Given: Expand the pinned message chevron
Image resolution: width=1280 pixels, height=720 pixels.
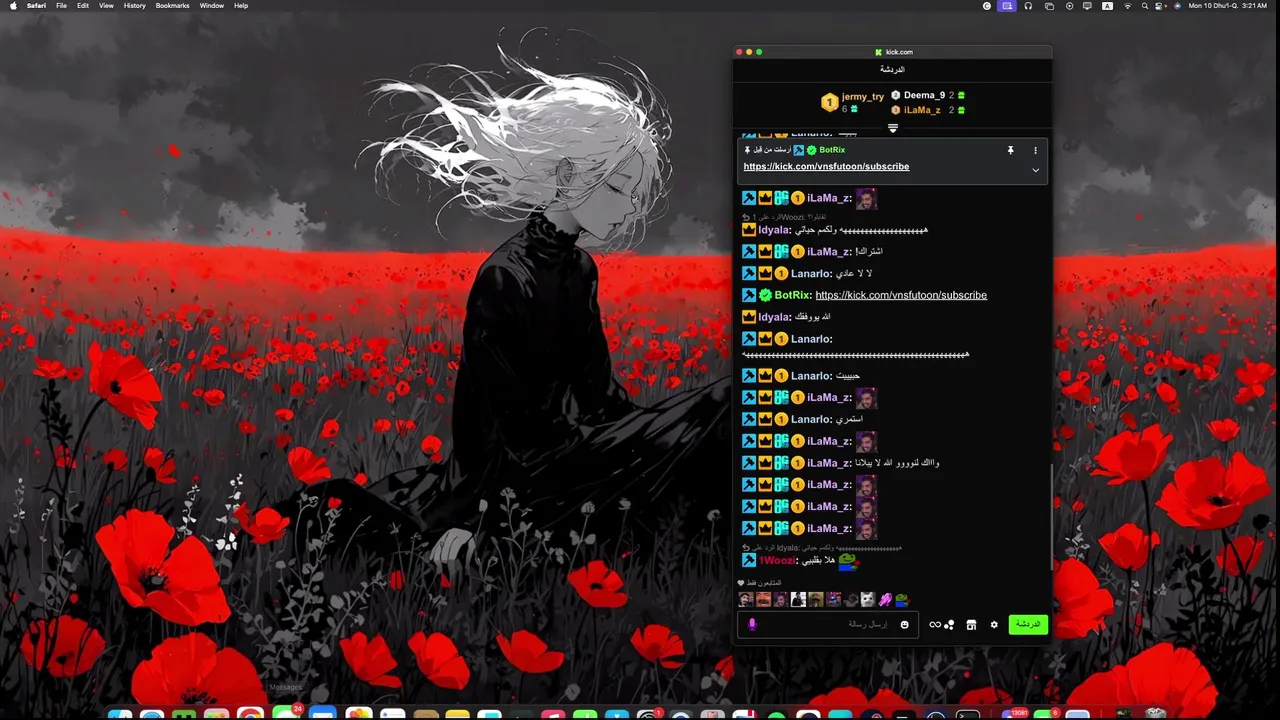Looking at the screenshot, I should (x=1035, y=170).
